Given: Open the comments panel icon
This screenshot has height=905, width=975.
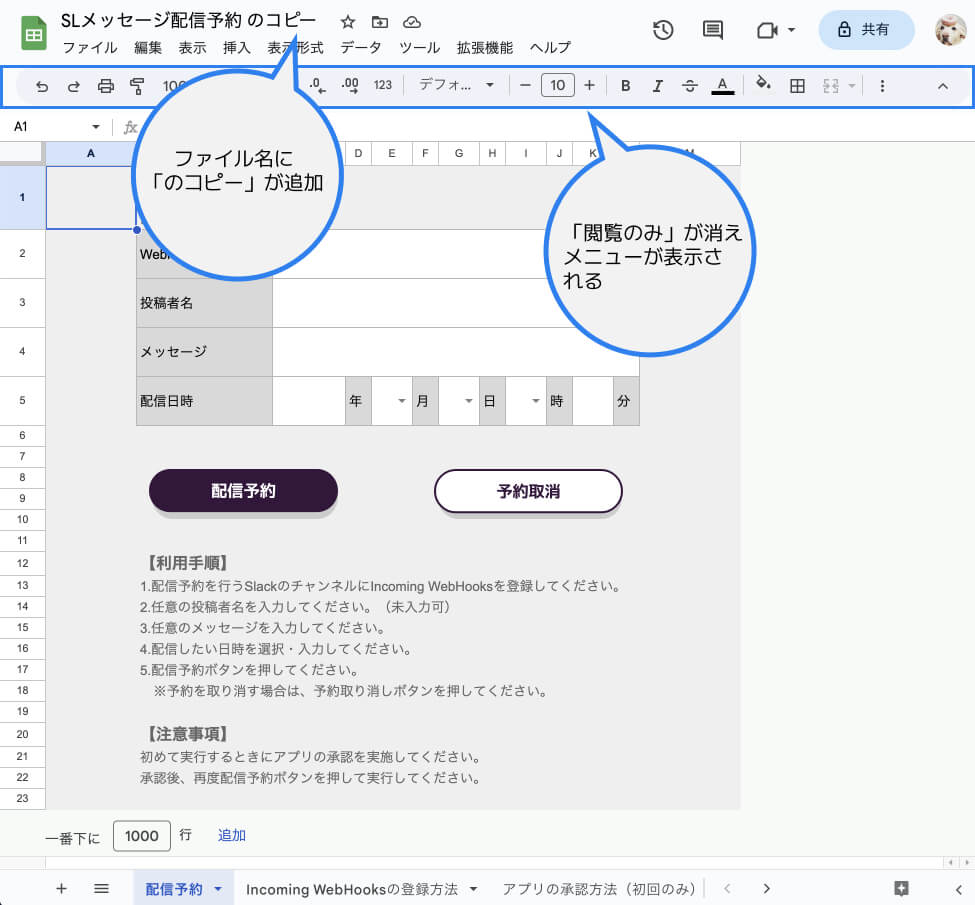Looking at the screenshot, I should pyautogui.click(x=713, y=30).
